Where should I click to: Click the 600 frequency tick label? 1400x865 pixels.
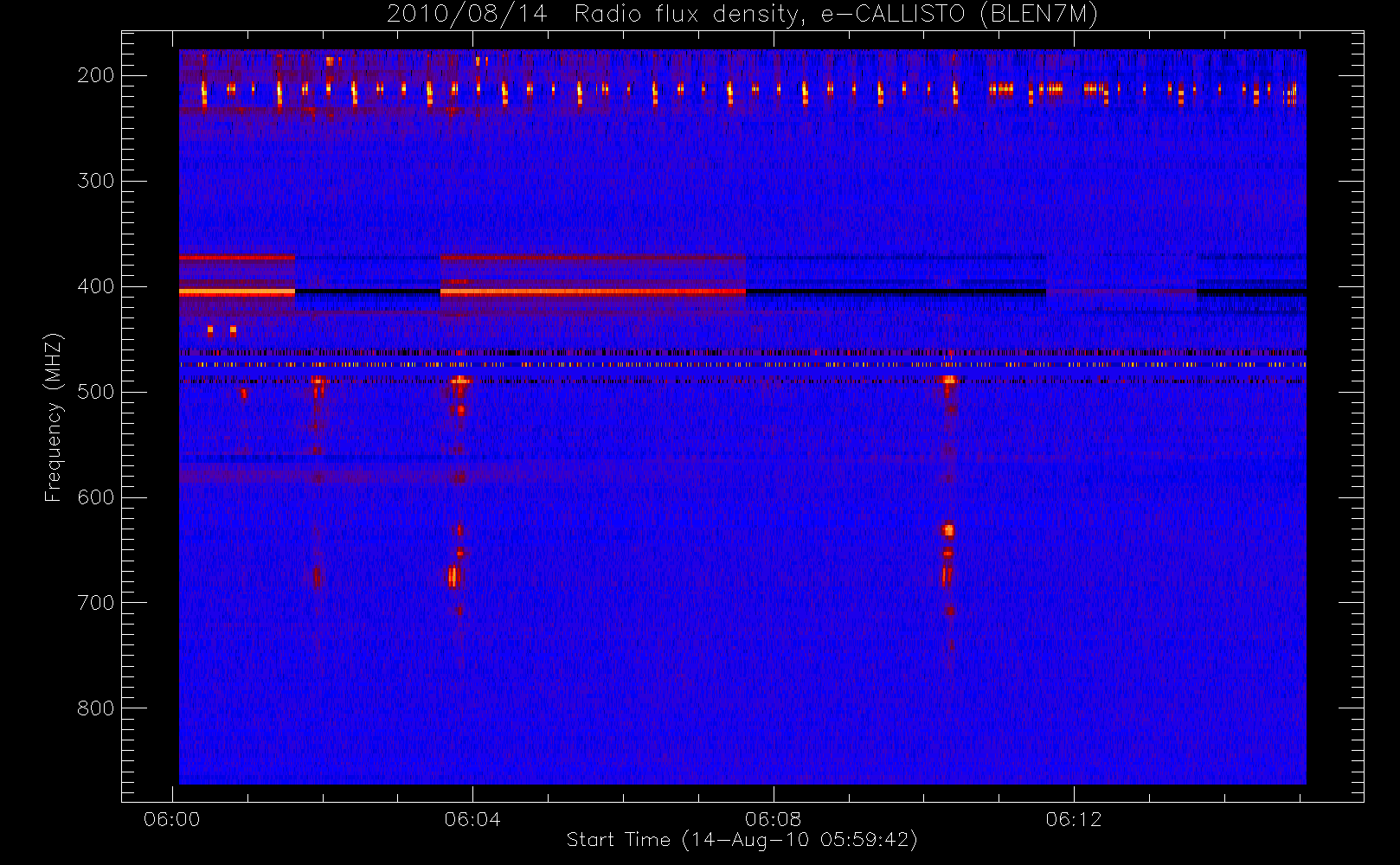95,497
